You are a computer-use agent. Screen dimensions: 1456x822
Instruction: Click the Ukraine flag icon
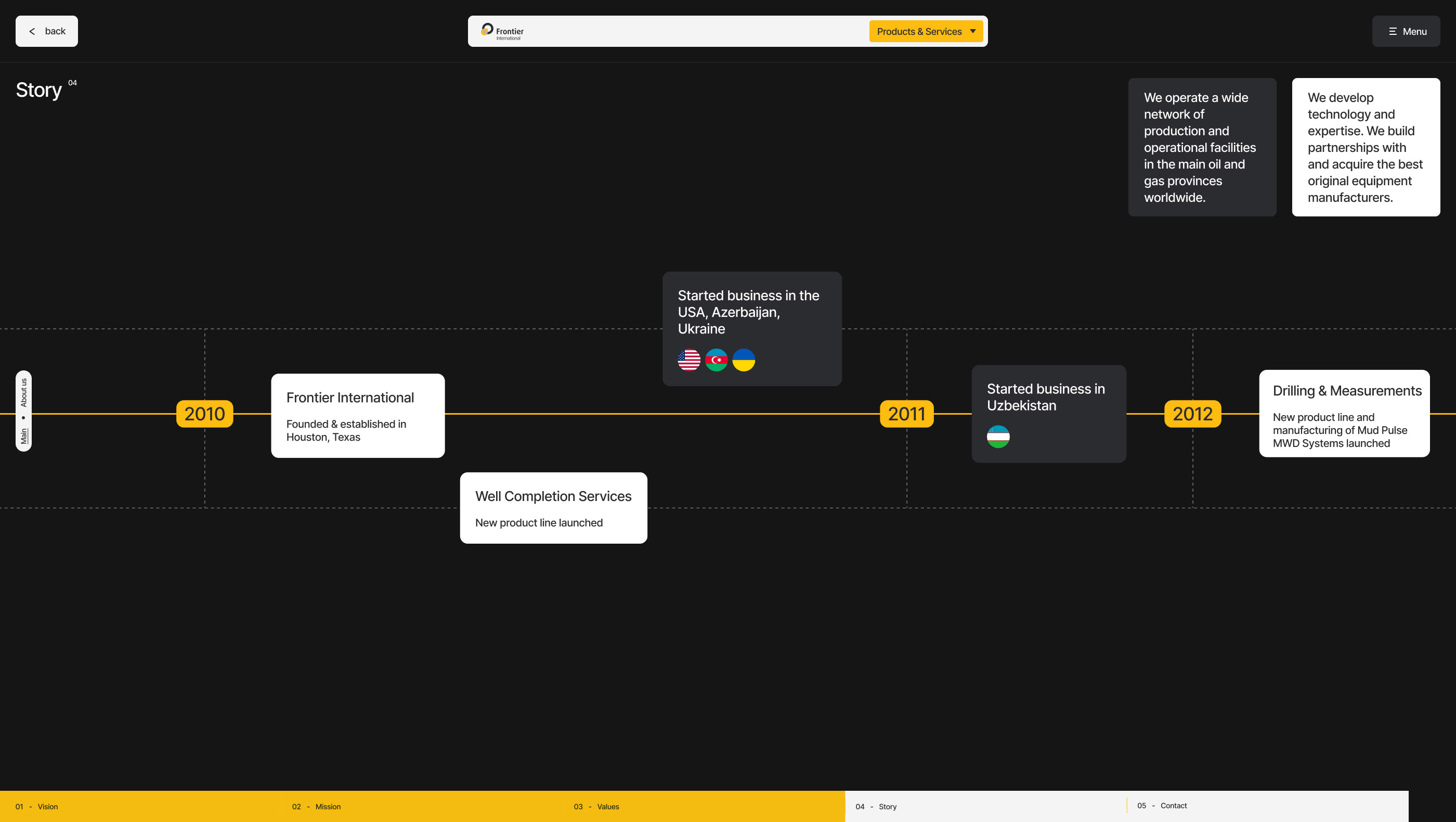tap(743, 360)
